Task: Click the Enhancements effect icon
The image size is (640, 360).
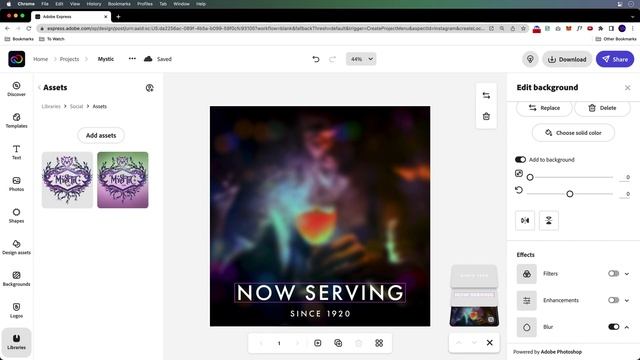Action: pyautogui.click(x=527, y=300)
